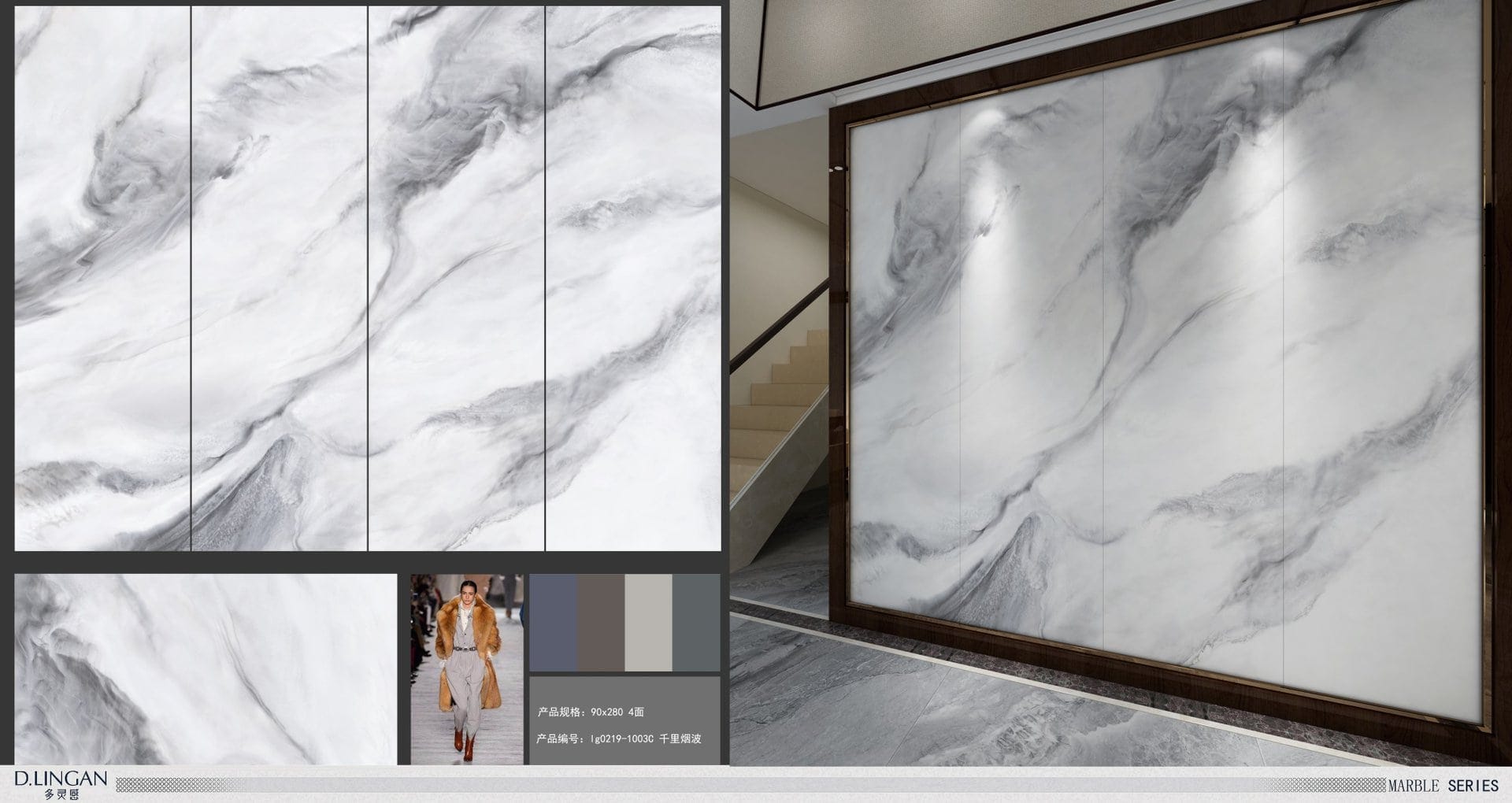Click the Chinese brand name under D.LINGAN
The height and width of the screenshot is (803, 1512).
[x=61, y=794]
